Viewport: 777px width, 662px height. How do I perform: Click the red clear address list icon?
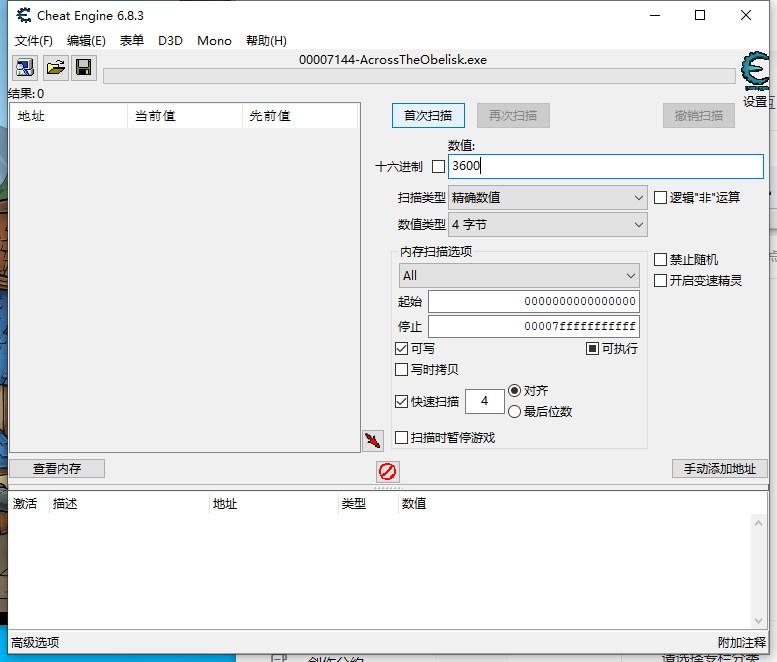(x=388, y=471)
